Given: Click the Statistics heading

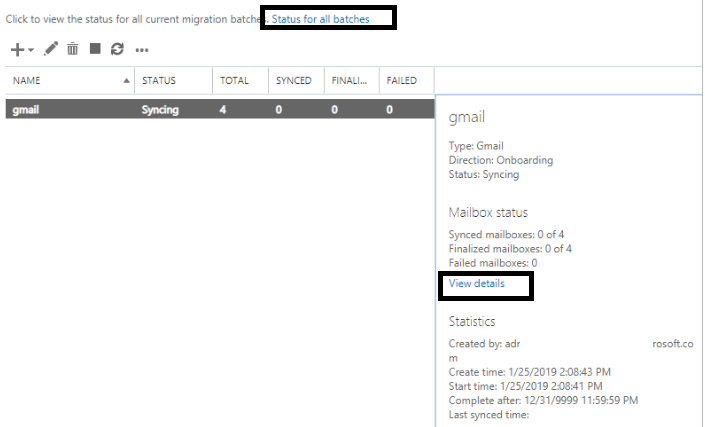Looking at the screenshot, I should pos(472,321).
